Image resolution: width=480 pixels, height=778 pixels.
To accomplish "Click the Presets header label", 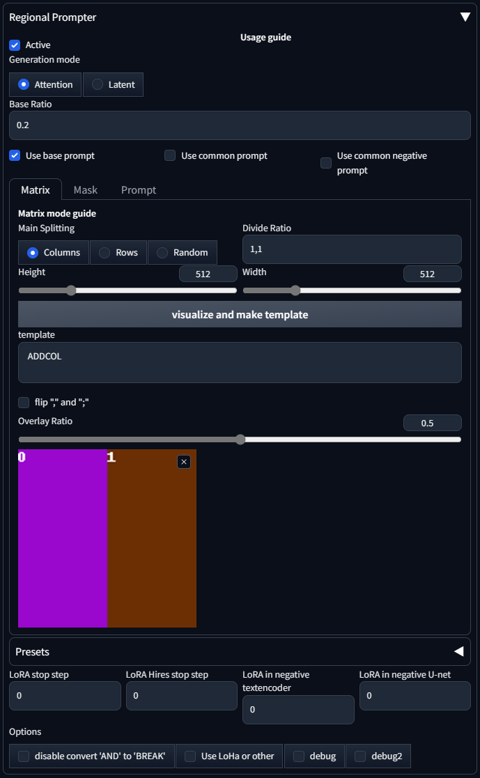I will coord(32,652).
